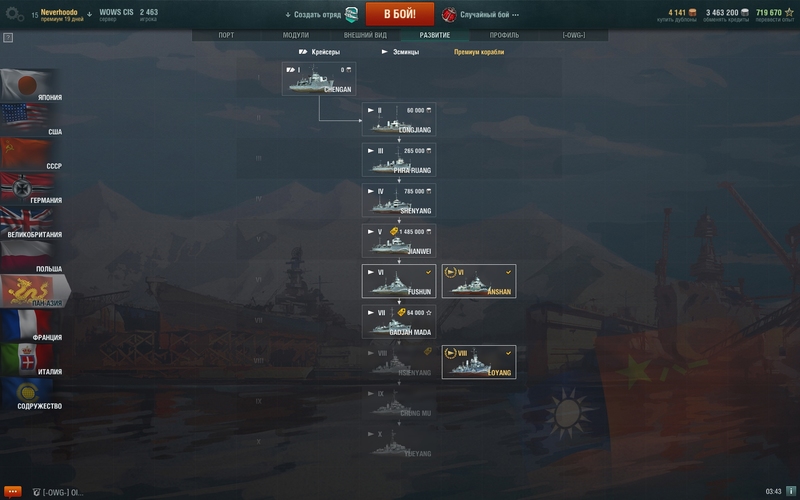Select the Anshan premium ship tile

[x=479, y=281]
